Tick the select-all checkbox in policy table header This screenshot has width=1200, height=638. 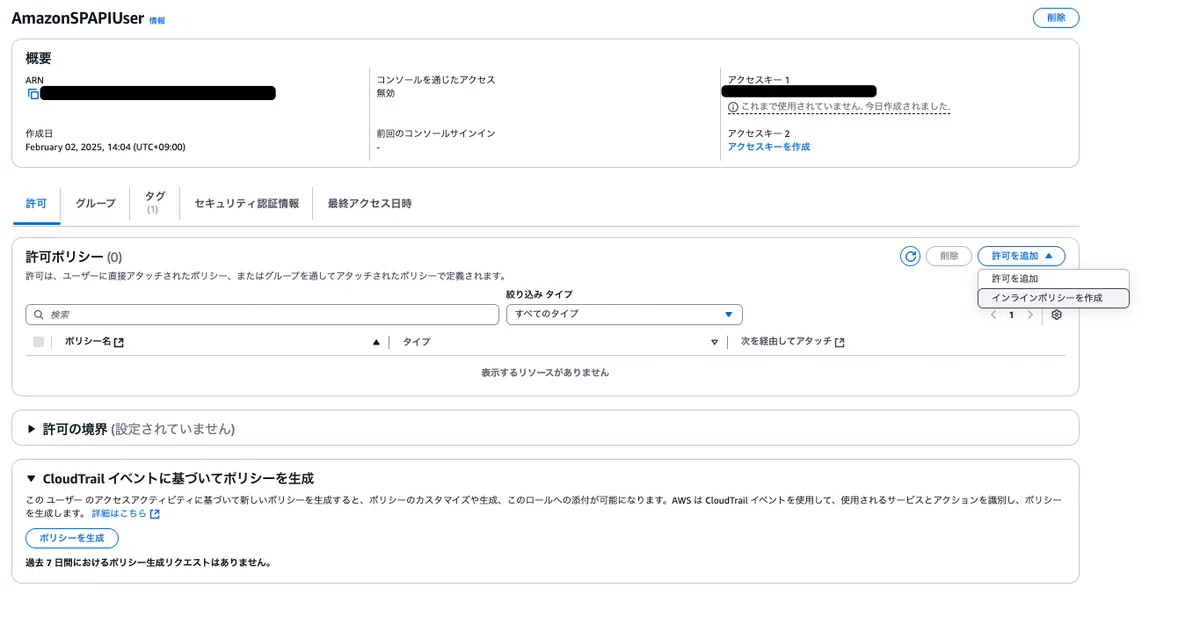39,342
